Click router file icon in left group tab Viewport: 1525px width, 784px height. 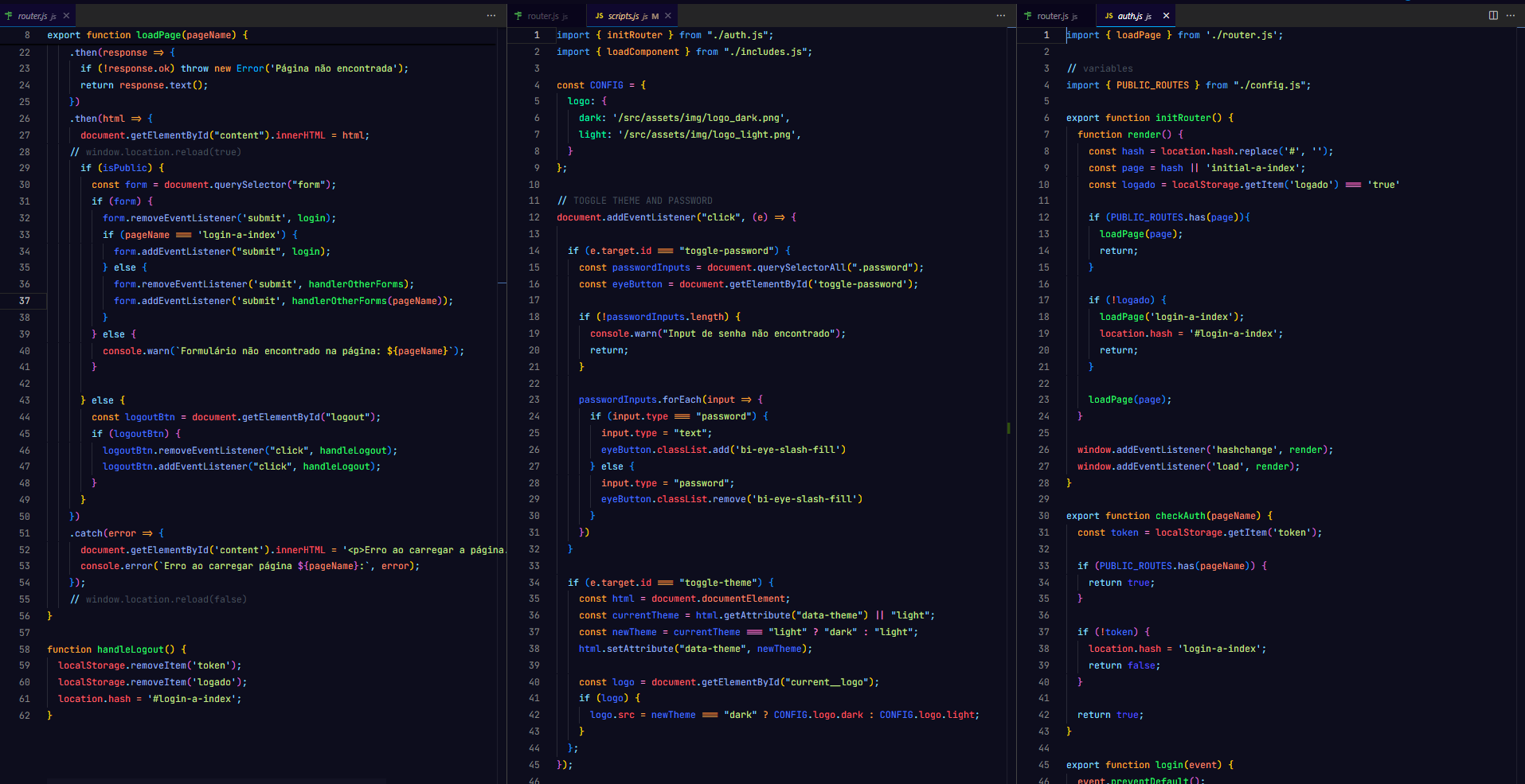(9, 16)
